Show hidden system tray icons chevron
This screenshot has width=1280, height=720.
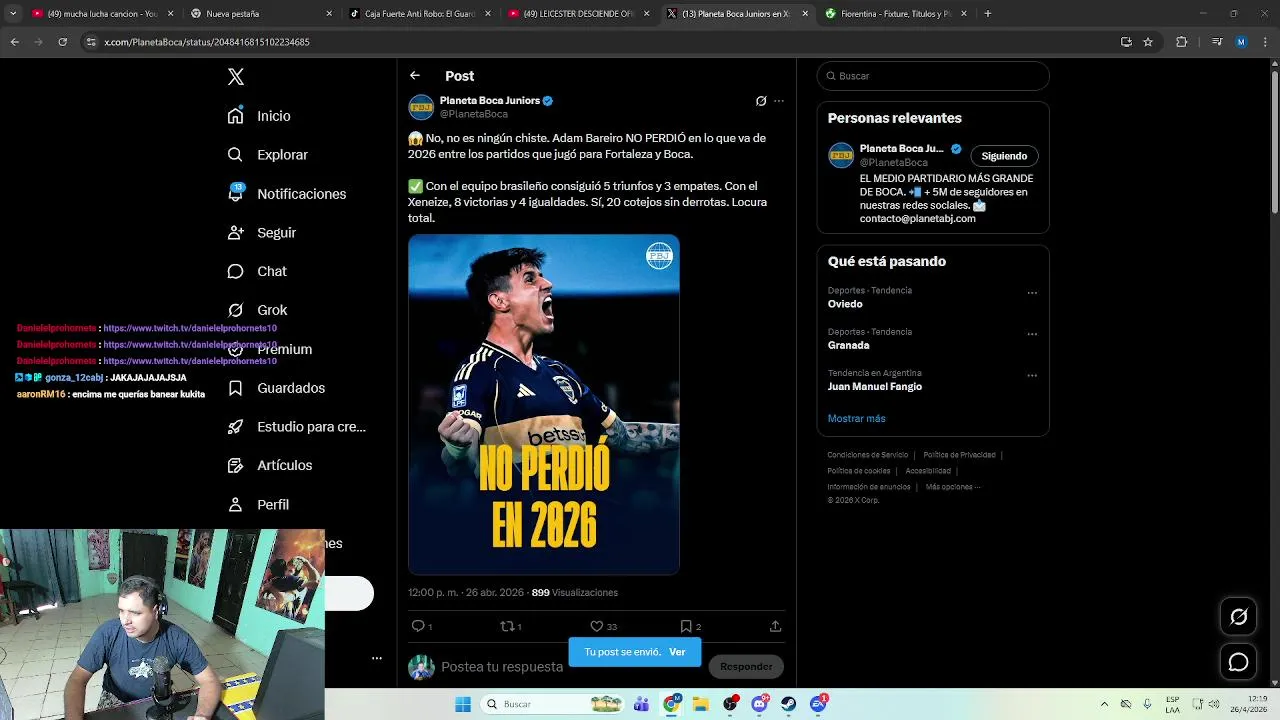[x=1104, y=704]
